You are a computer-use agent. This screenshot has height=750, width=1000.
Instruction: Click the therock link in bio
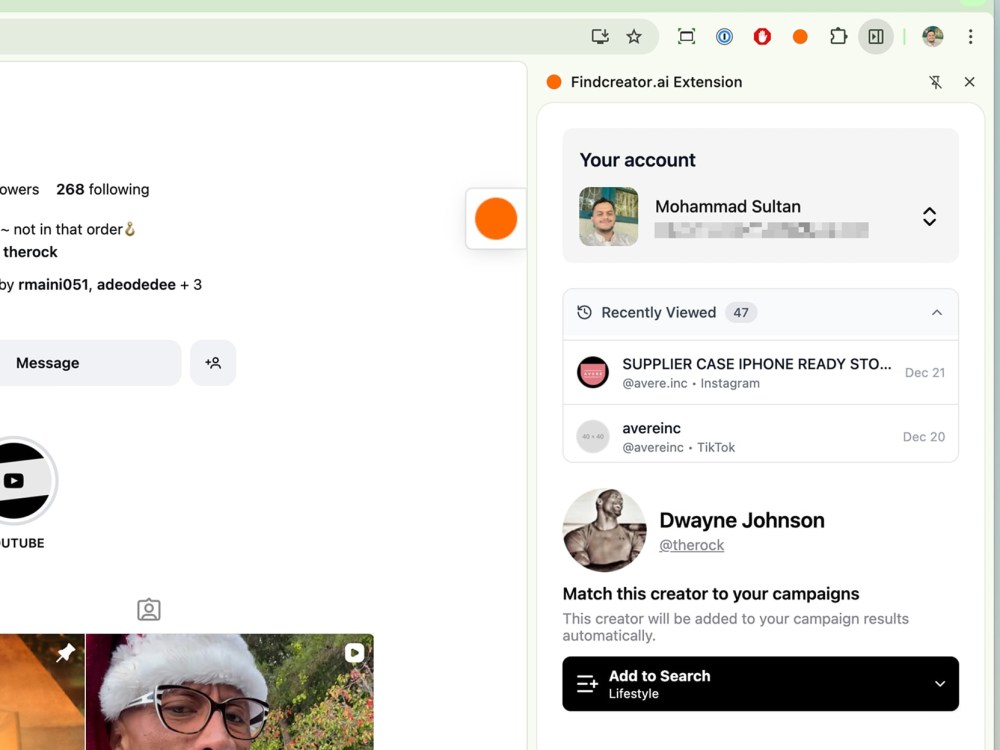30,252
